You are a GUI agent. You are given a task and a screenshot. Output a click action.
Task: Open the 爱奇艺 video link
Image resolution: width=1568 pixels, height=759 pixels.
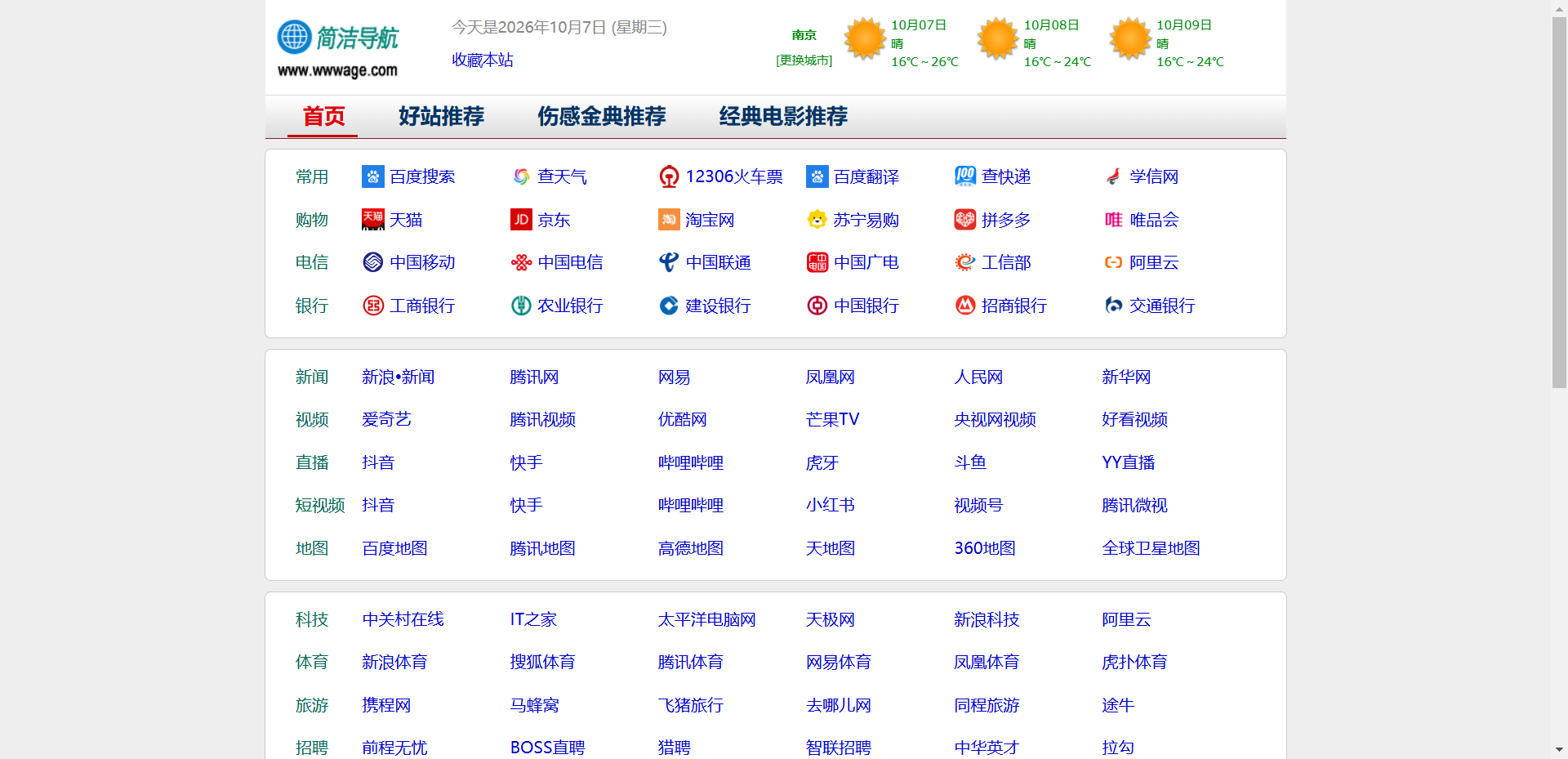386,419
